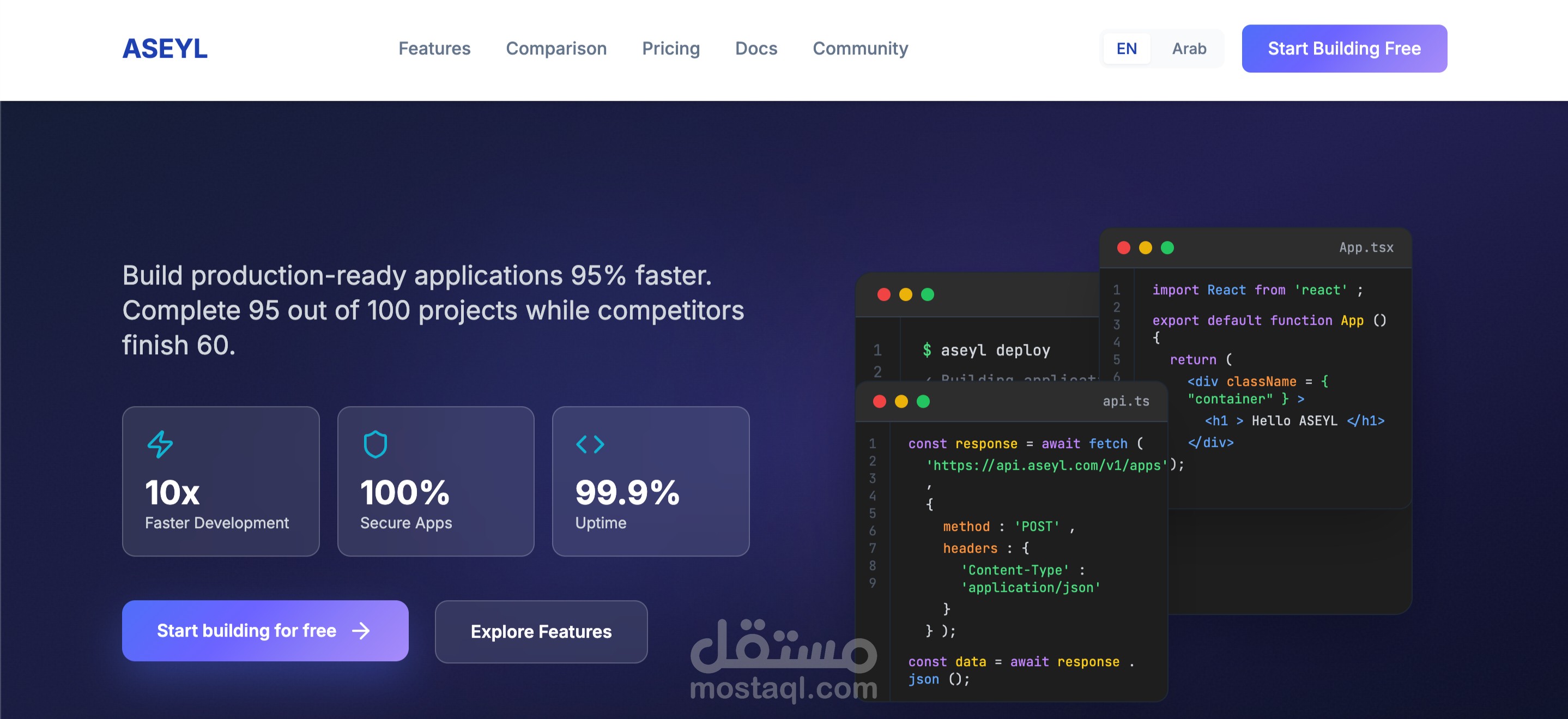The width and height of the screenshot is (1568, 719).
Task: Click the ASEYL logo in the navbar
Action: click(x=165, y=49)
